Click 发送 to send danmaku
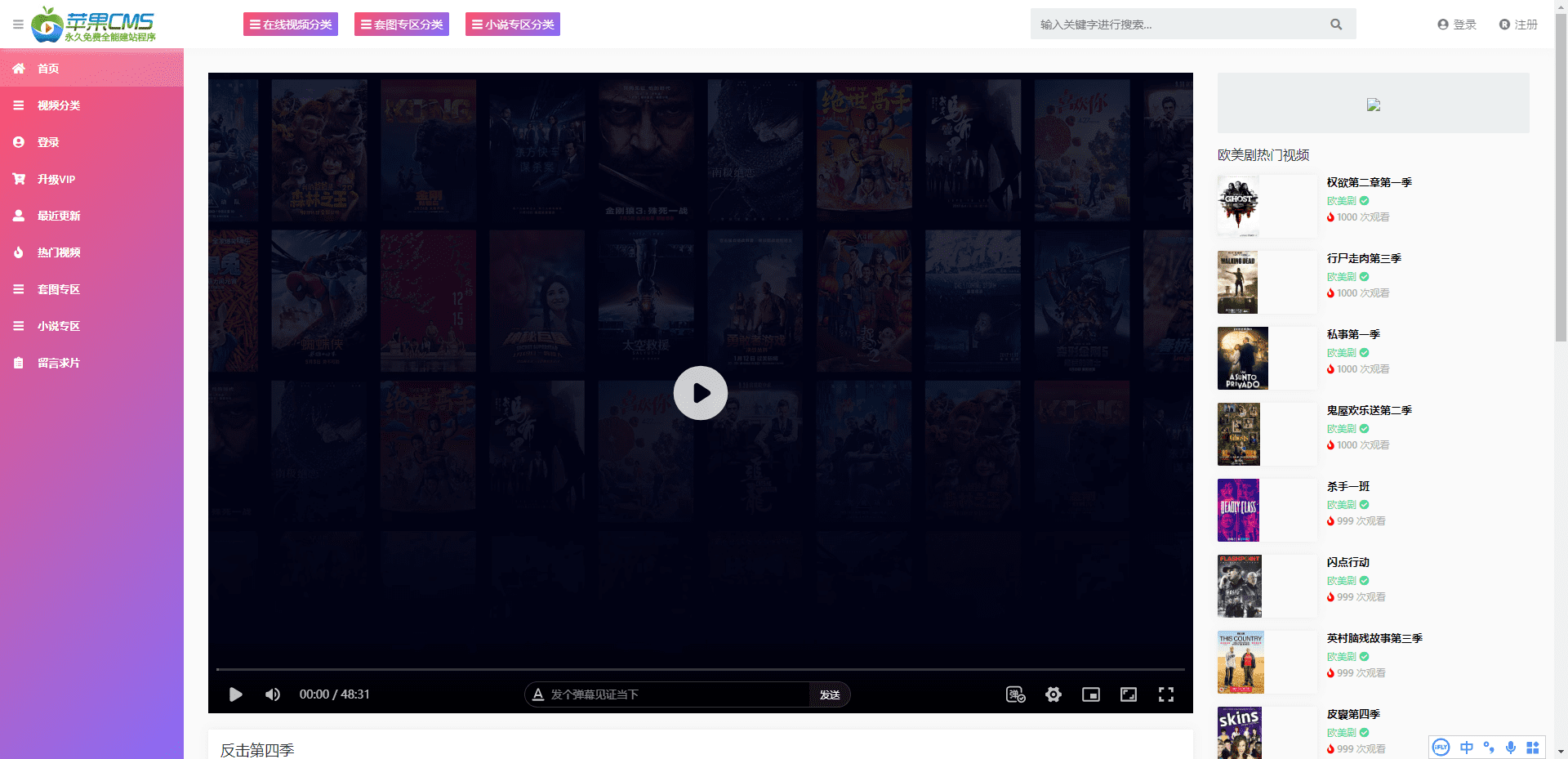Screen dimensions: 1568x759 [830, 694]
